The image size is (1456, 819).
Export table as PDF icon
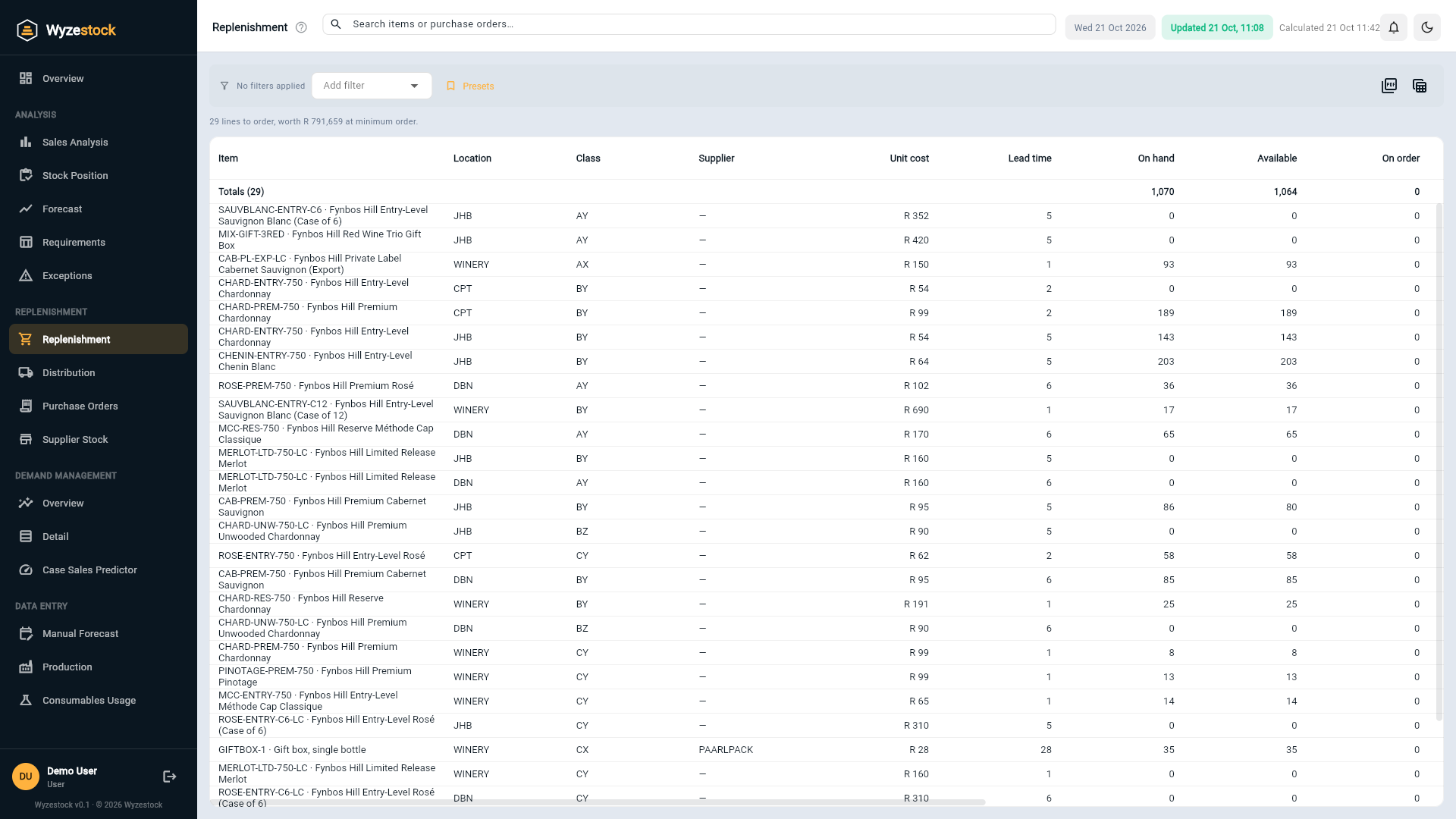(x=1389, y=86)
